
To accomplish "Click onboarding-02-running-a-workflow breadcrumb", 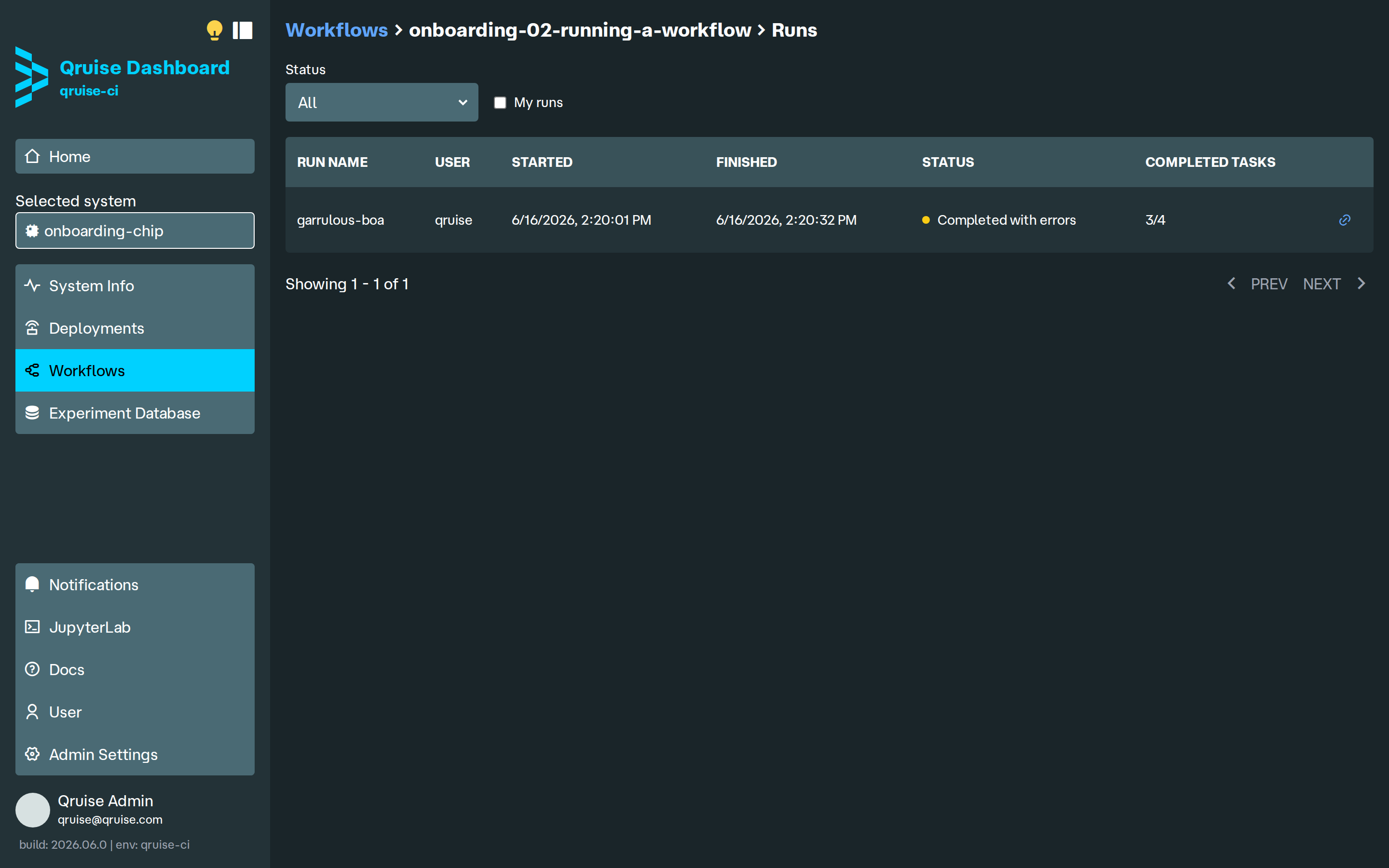I will pyautogui.click(x=580, y=30).
